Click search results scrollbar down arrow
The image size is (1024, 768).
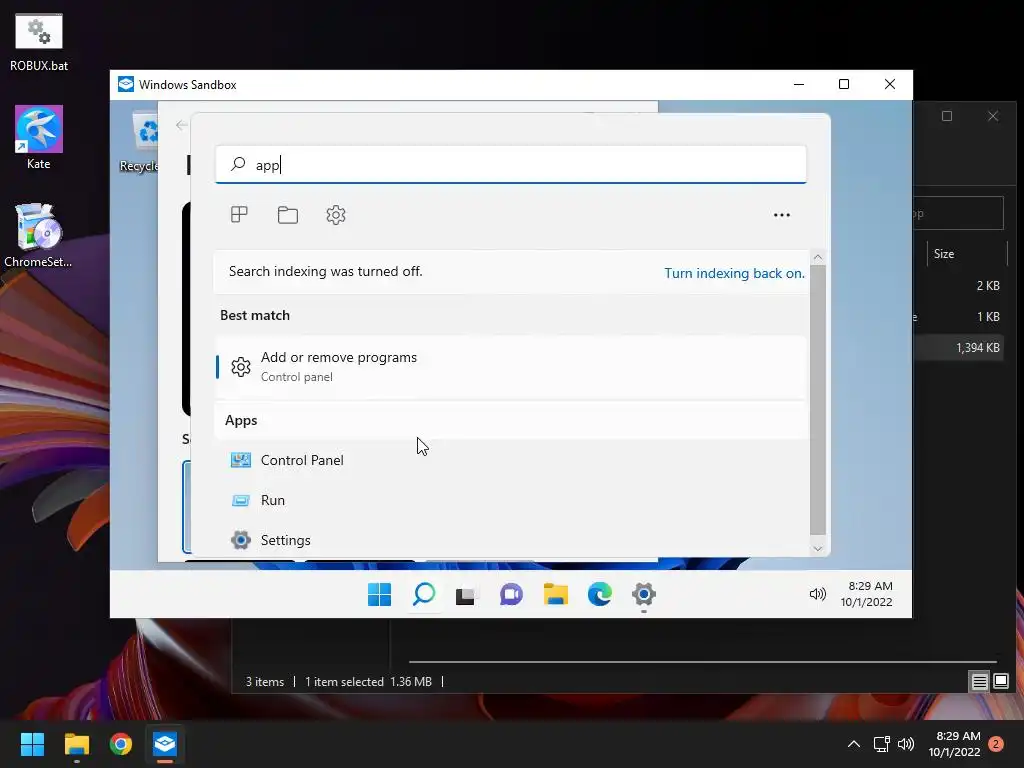pyautogui.click(x=818, y=549)
